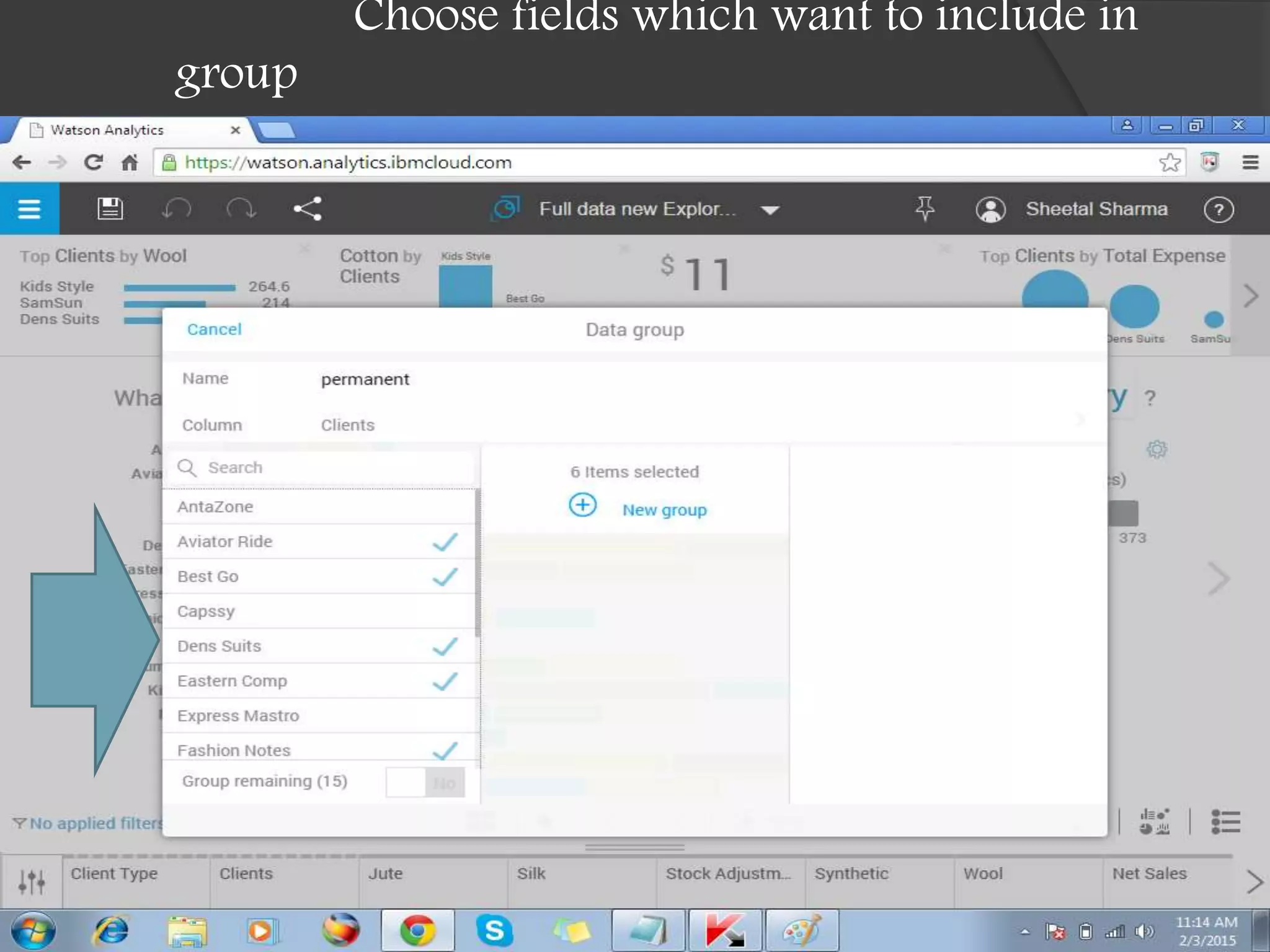1270x952 pixels.
Task: Open the list view icon at bottom right
Action: click(1225, 822)
